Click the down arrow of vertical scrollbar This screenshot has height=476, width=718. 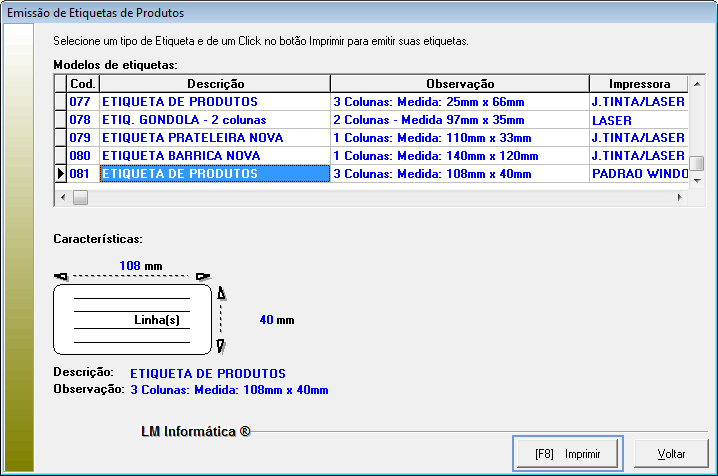coord(698,183)
